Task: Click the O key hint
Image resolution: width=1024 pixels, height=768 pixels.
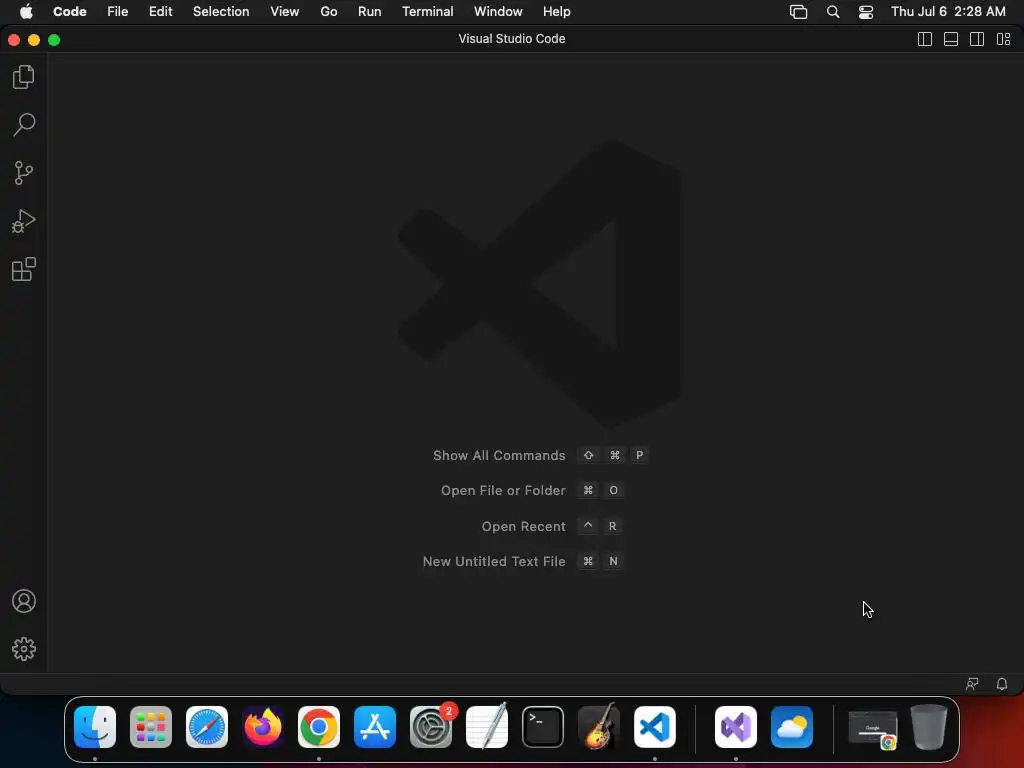Action: click(613, 490)
